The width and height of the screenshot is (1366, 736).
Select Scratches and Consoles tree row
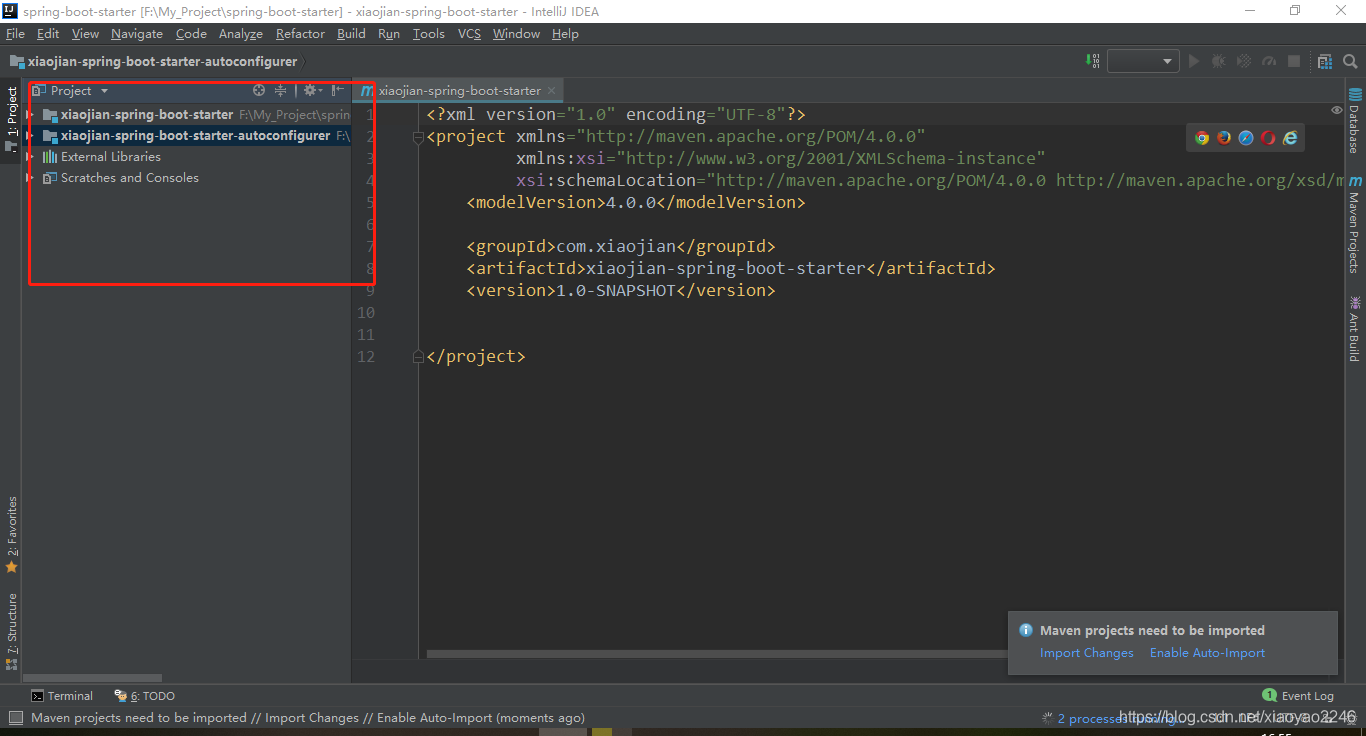click(187, 178)
